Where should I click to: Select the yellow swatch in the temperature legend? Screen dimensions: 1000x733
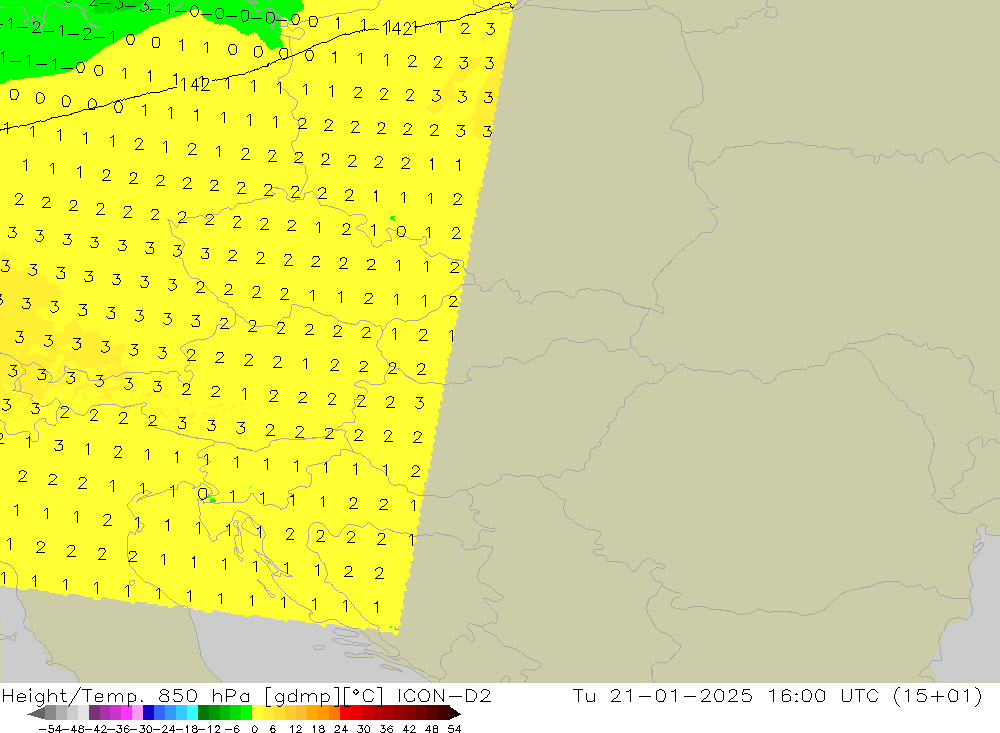pyautogui.click(x=257, y=713)
